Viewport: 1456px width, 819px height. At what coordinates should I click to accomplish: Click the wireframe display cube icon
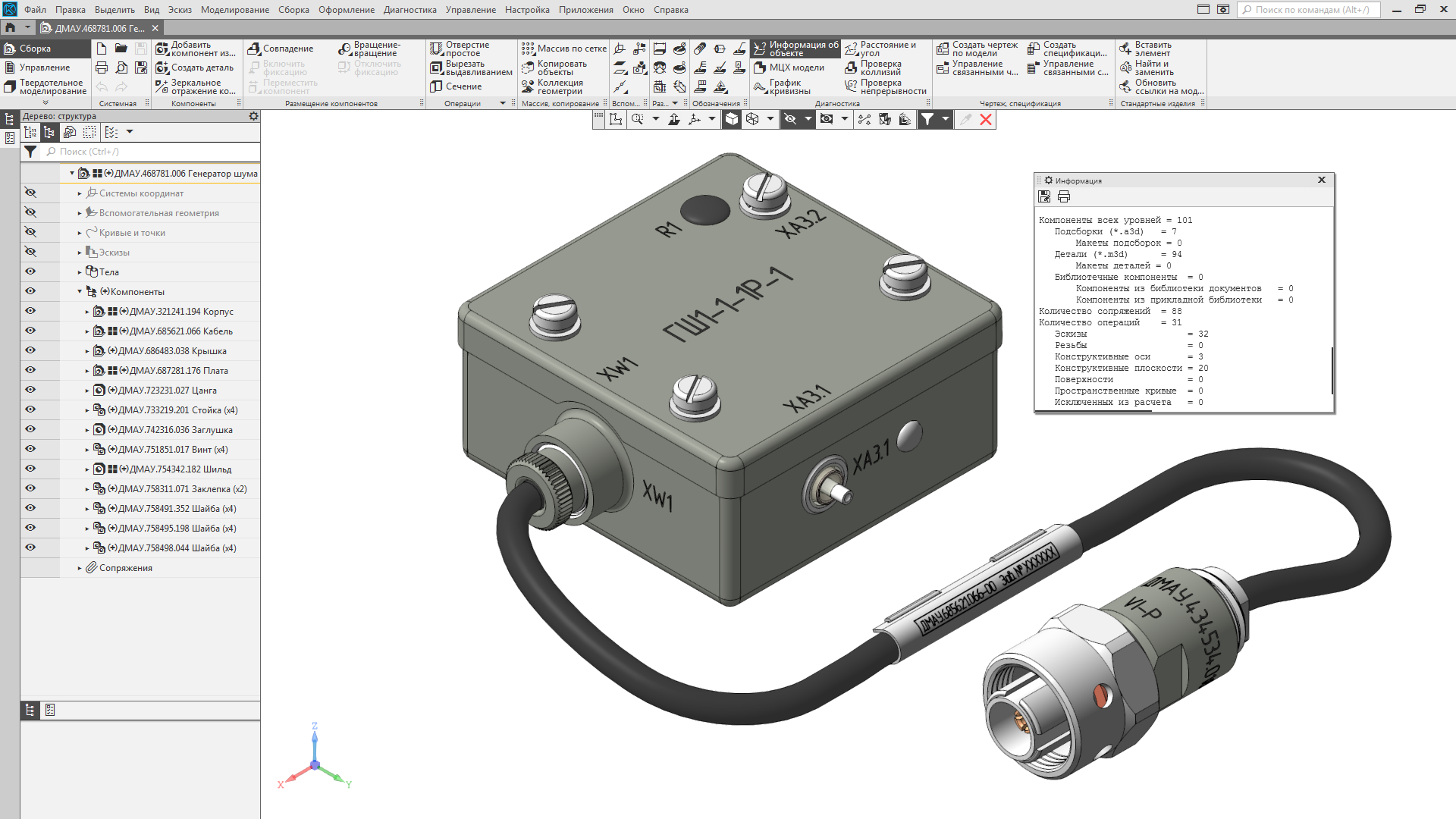click(x=752, y=119)
